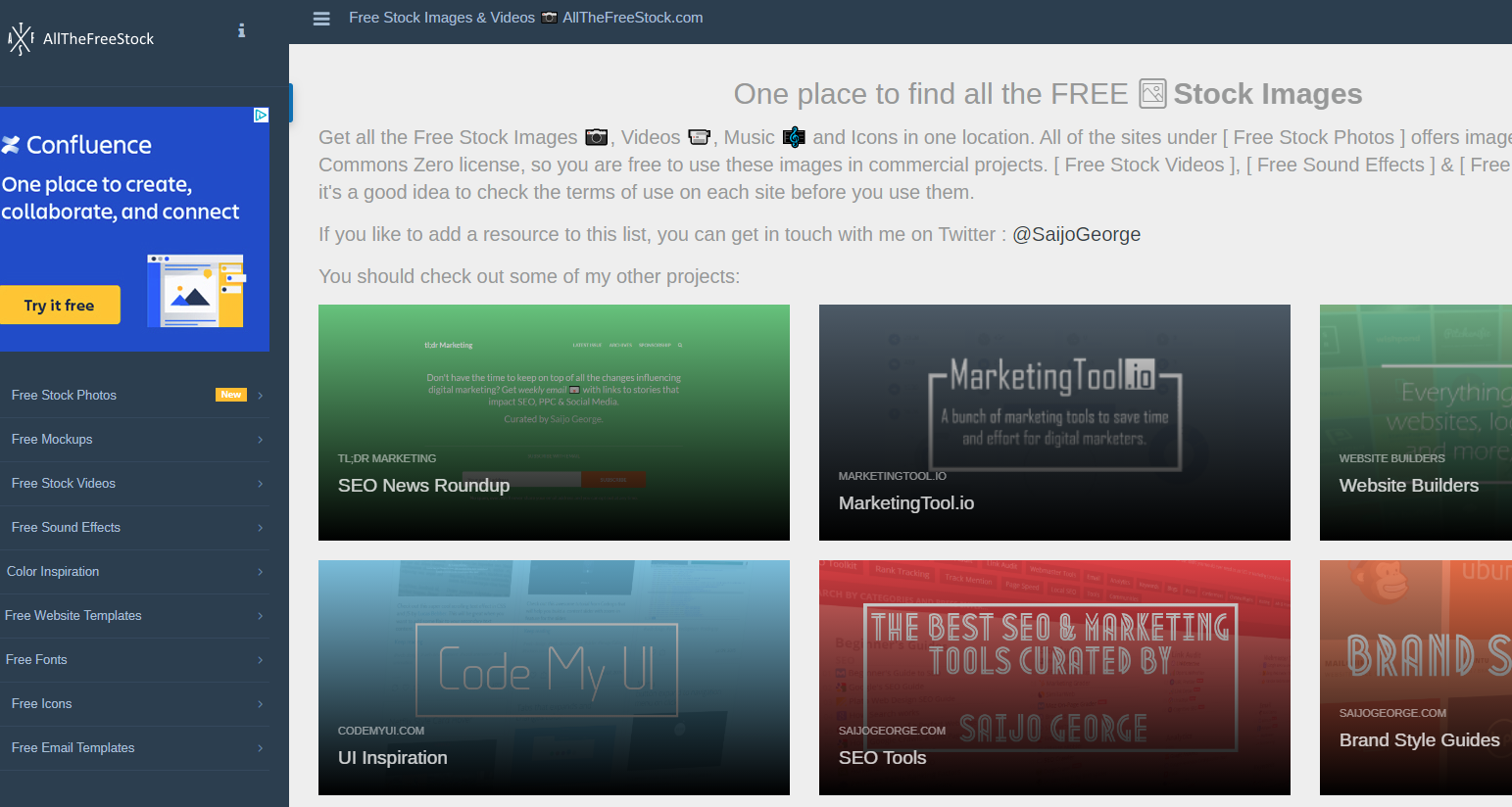The image size is (1512, 807).
Task: Open the @SaijoGeorge Twitter link
Action: pyautogui.click(x=1076, y=234)
